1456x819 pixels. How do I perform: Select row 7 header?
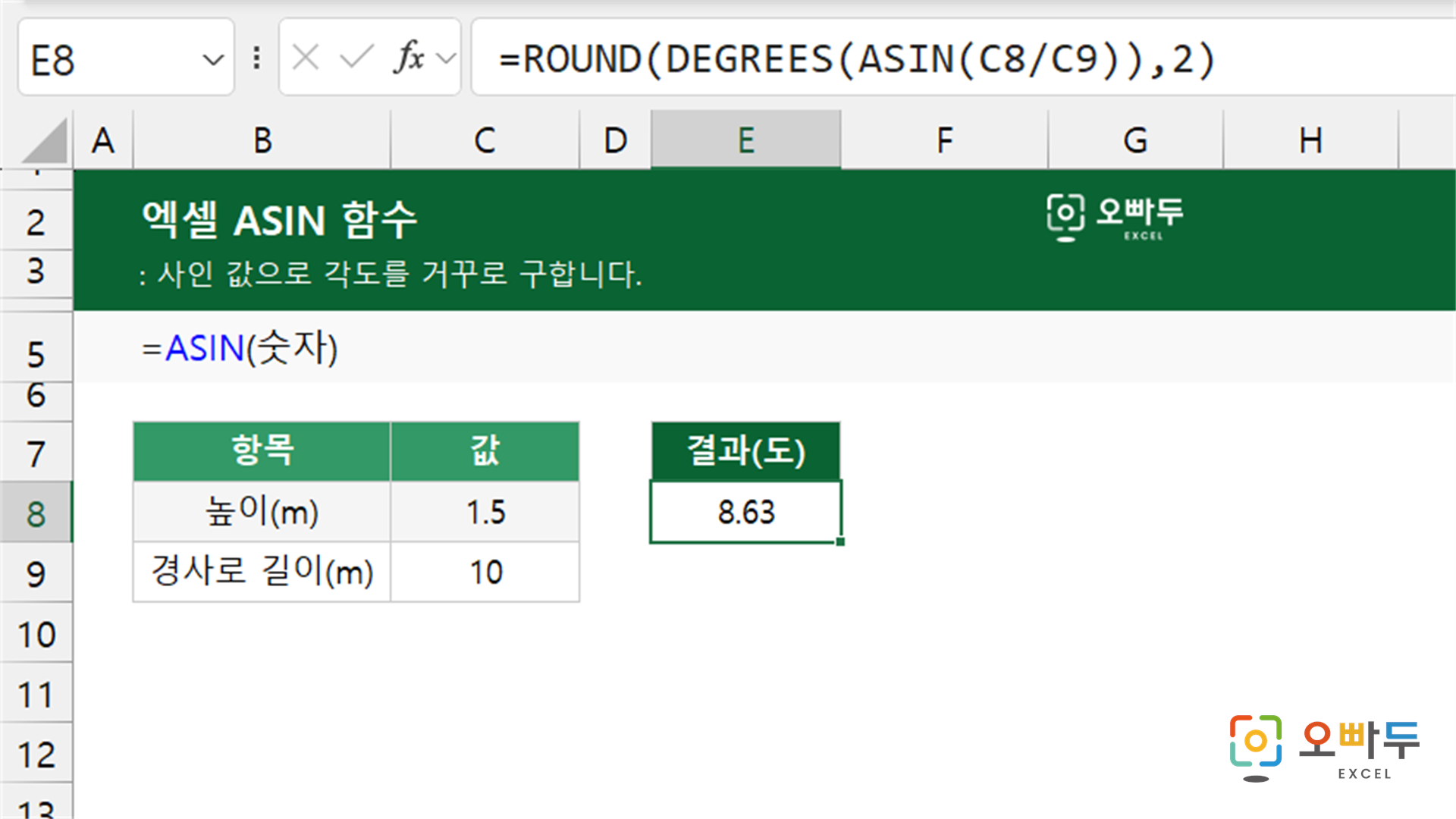[36, 453]
